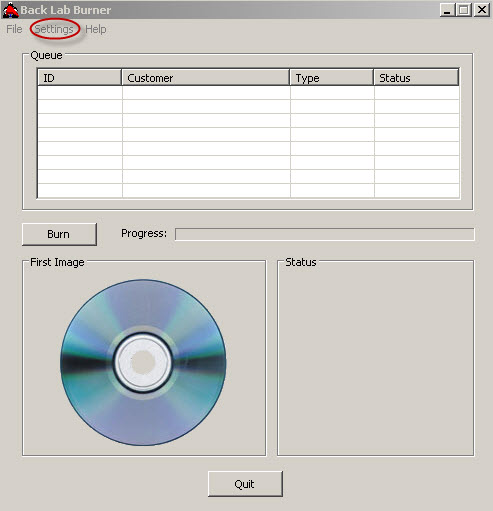Select the CD disc image in First Image
Screen dimensions: 493x511
(143, 362)
